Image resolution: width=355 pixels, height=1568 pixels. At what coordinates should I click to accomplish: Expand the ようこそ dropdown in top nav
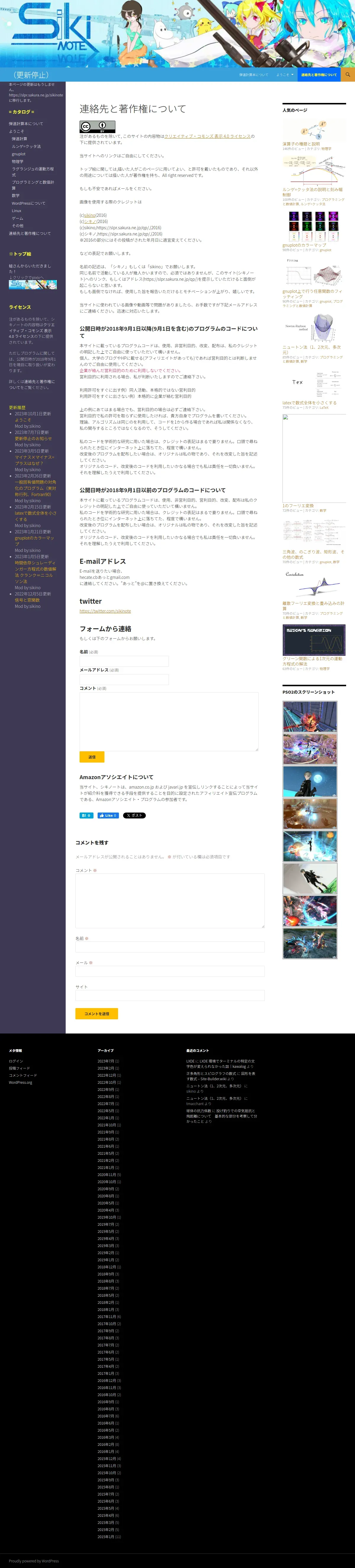tap(284, 74)
